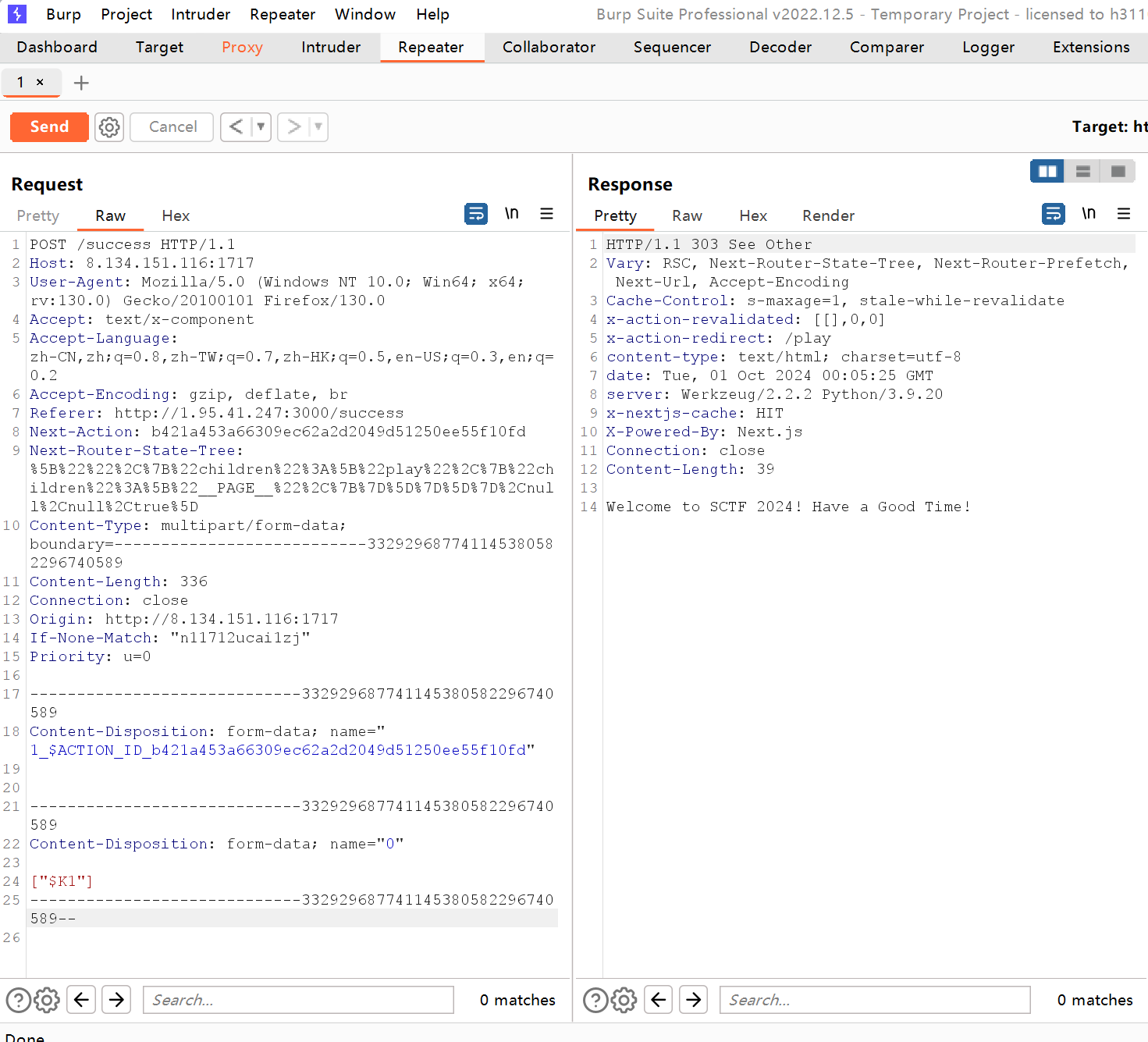Go to next request in history
The width and height of the screenshot is (1148, 1042).
tap(293, 127)
